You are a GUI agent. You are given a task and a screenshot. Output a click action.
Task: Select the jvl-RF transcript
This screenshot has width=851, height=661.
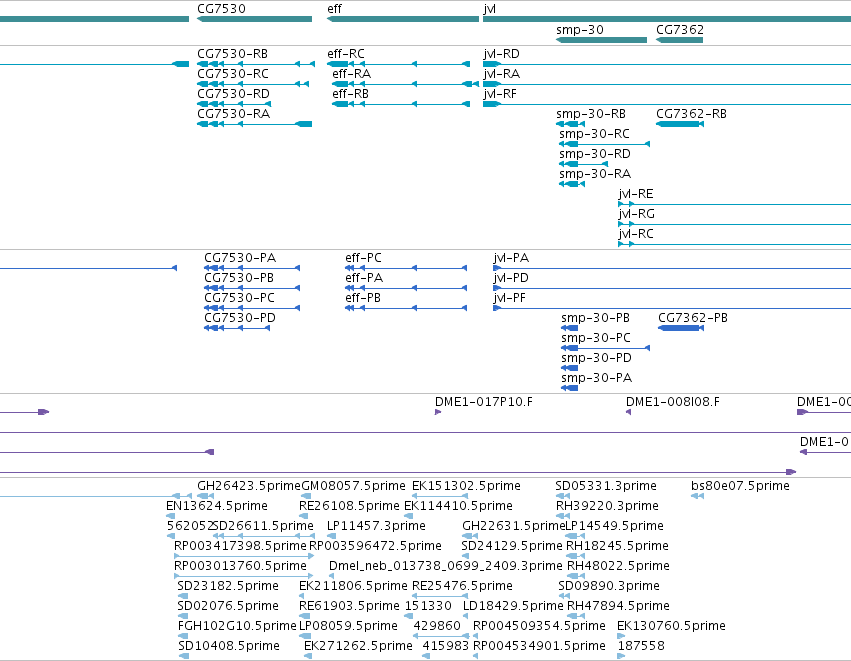click(667, 104)
